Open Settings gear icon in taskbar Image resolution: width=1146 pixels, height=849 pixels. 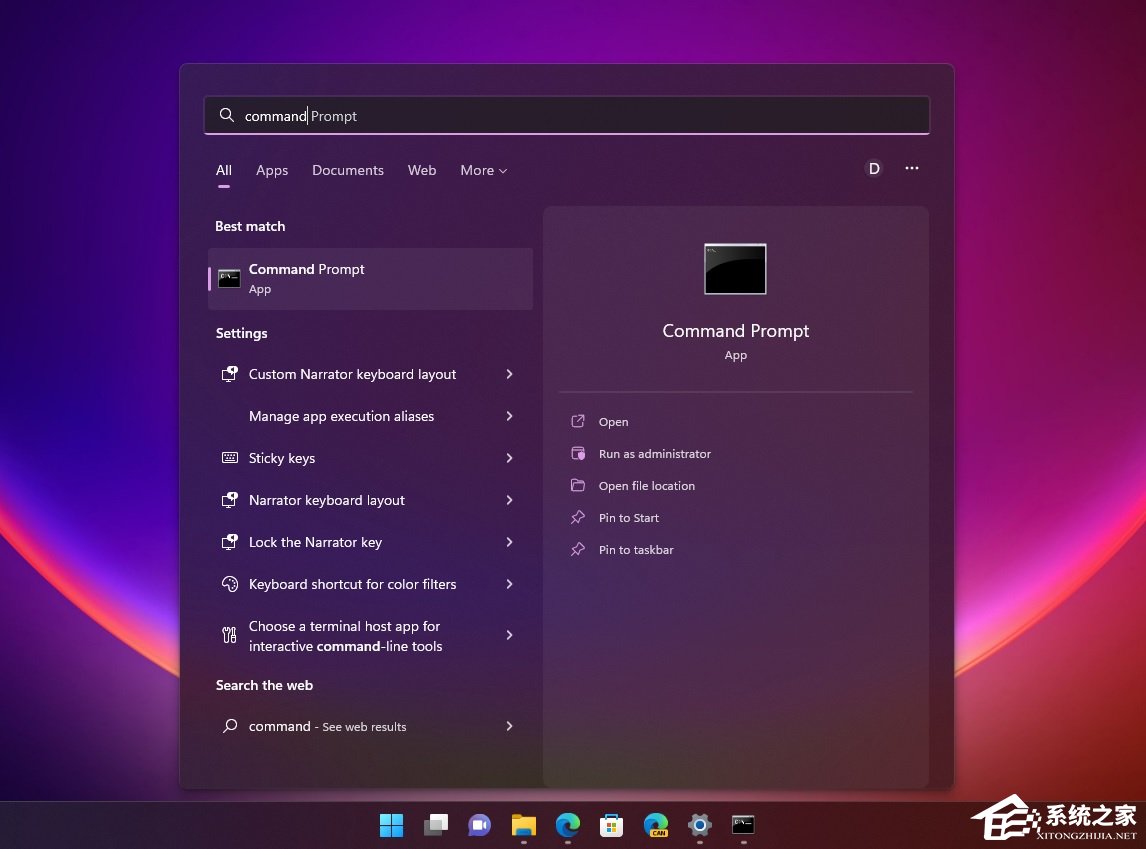click(700, 825)
